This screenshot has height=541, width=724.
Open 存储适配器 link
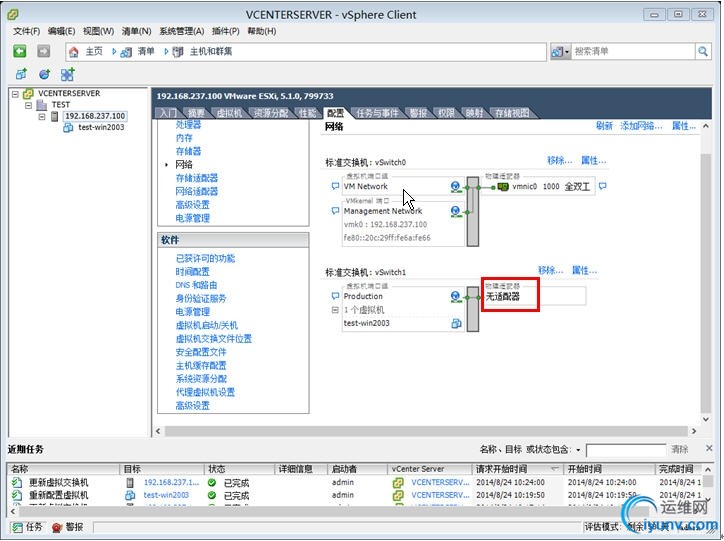[x=197, y=178]
